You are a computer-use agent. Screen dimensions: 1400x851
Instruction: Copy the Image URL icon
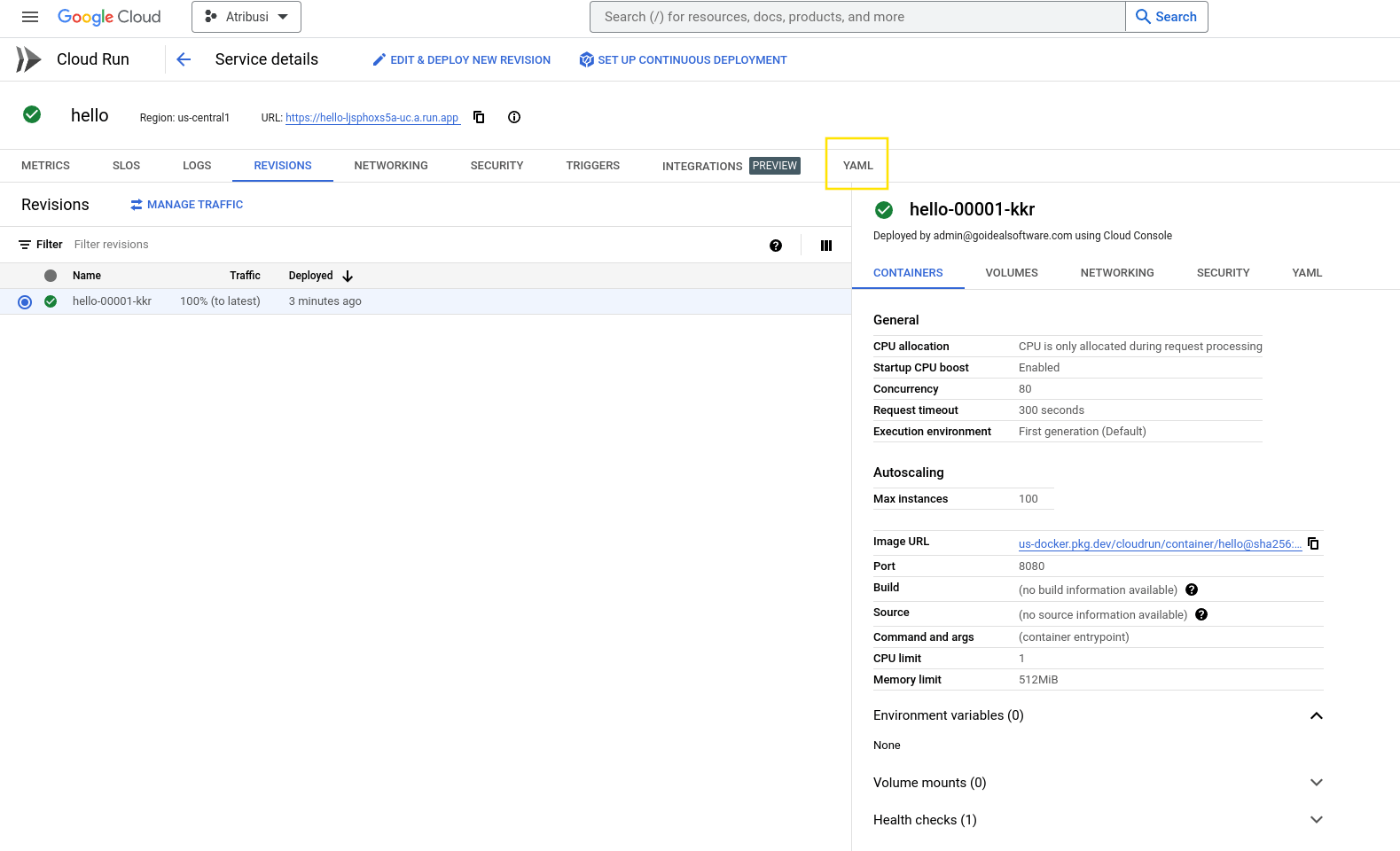tap(1314, 543)
